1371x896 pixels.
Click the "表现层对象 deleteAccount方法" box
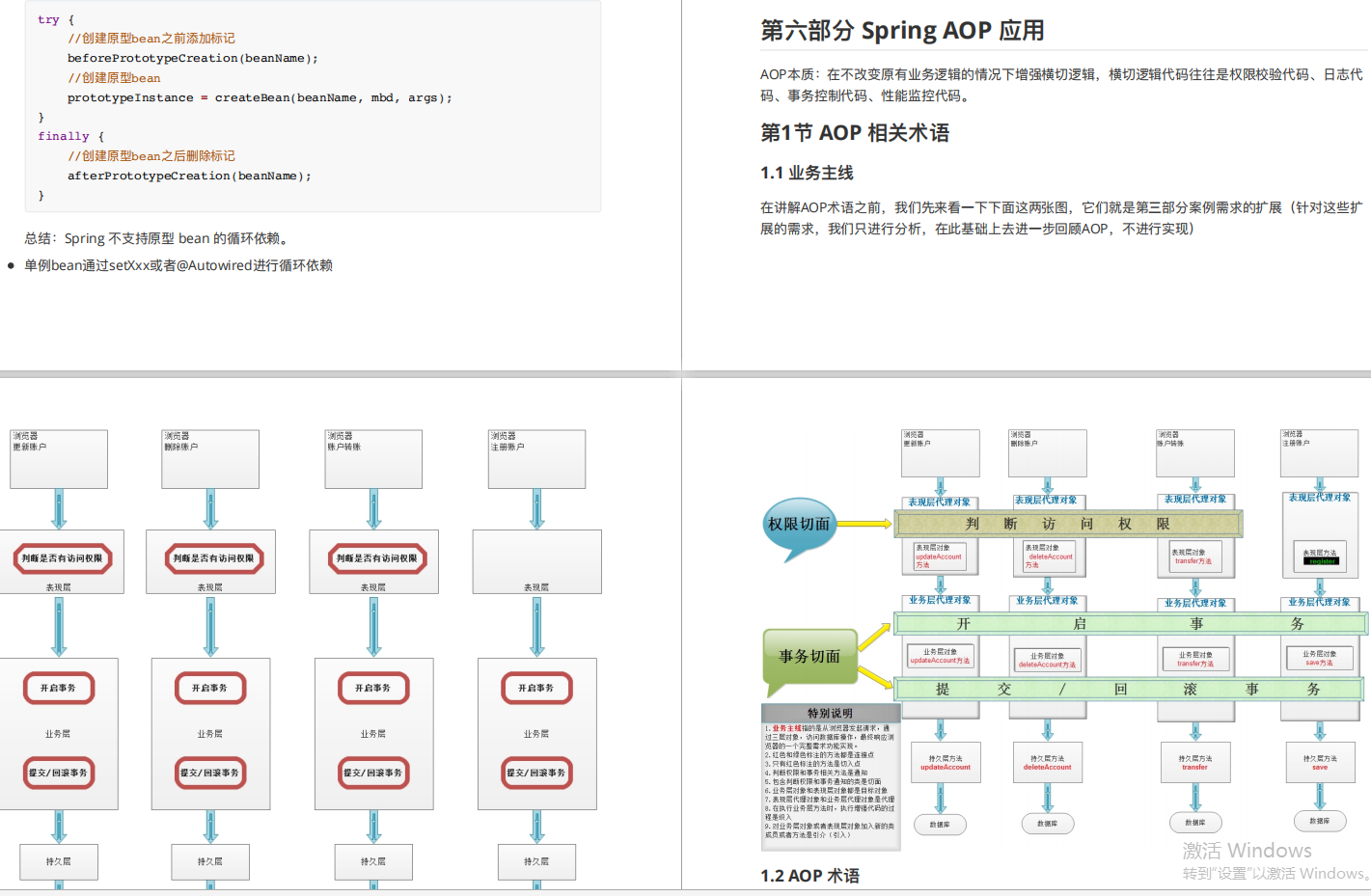1050,557
